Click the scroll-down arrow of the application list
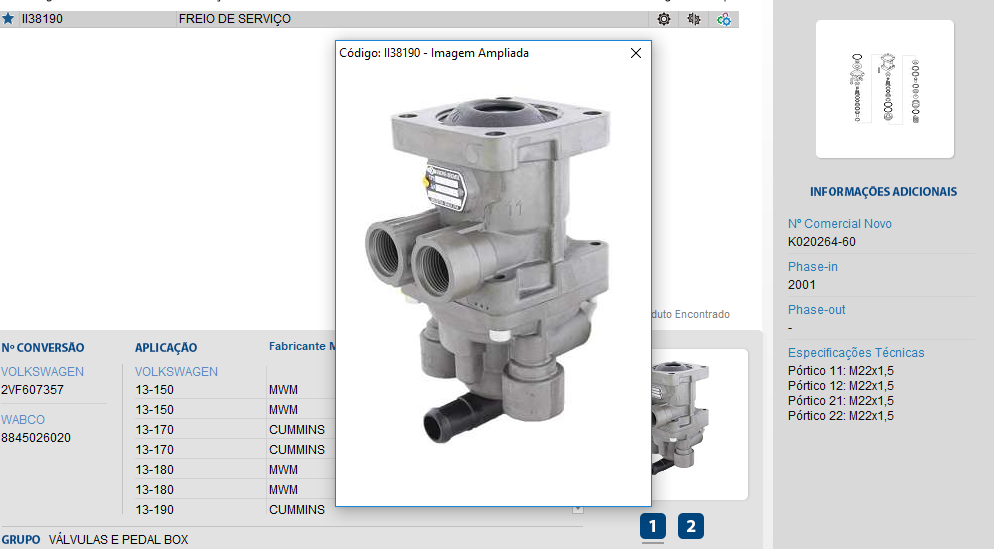Screen dimensions: 994x549 click(x=577, y=509)
